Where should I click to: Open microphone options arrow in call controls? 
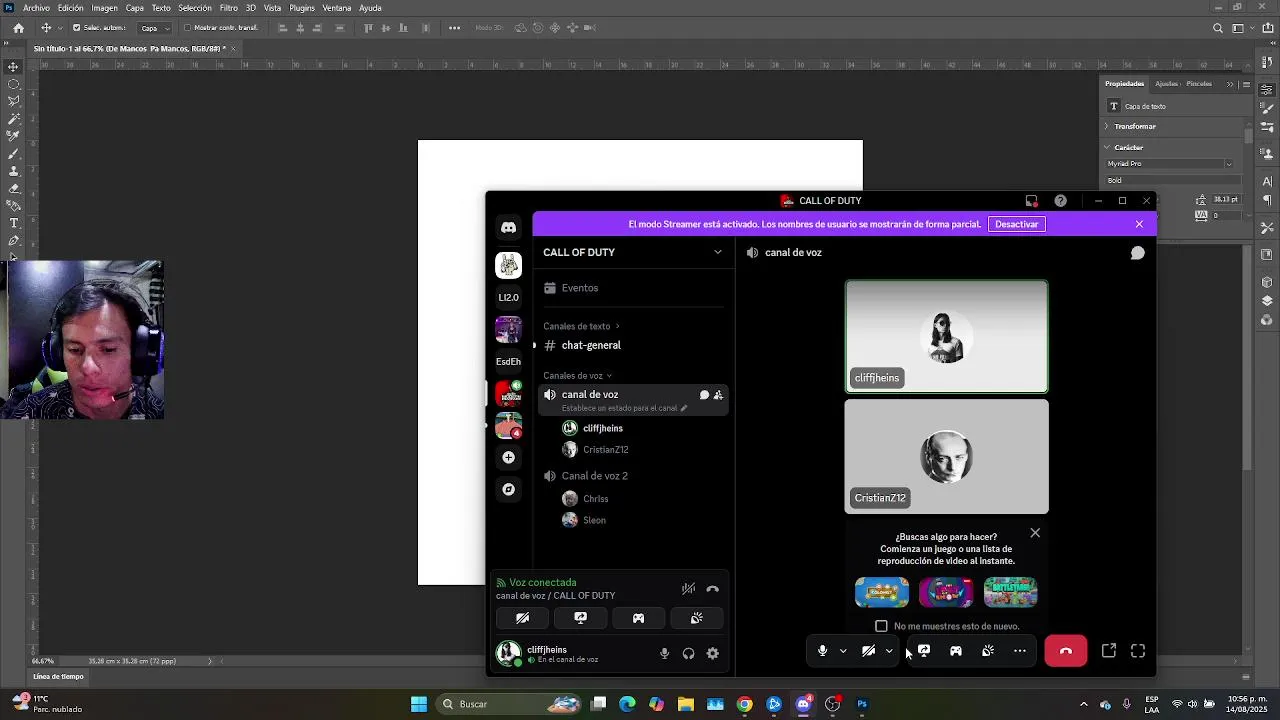click(x=843, y=651)
